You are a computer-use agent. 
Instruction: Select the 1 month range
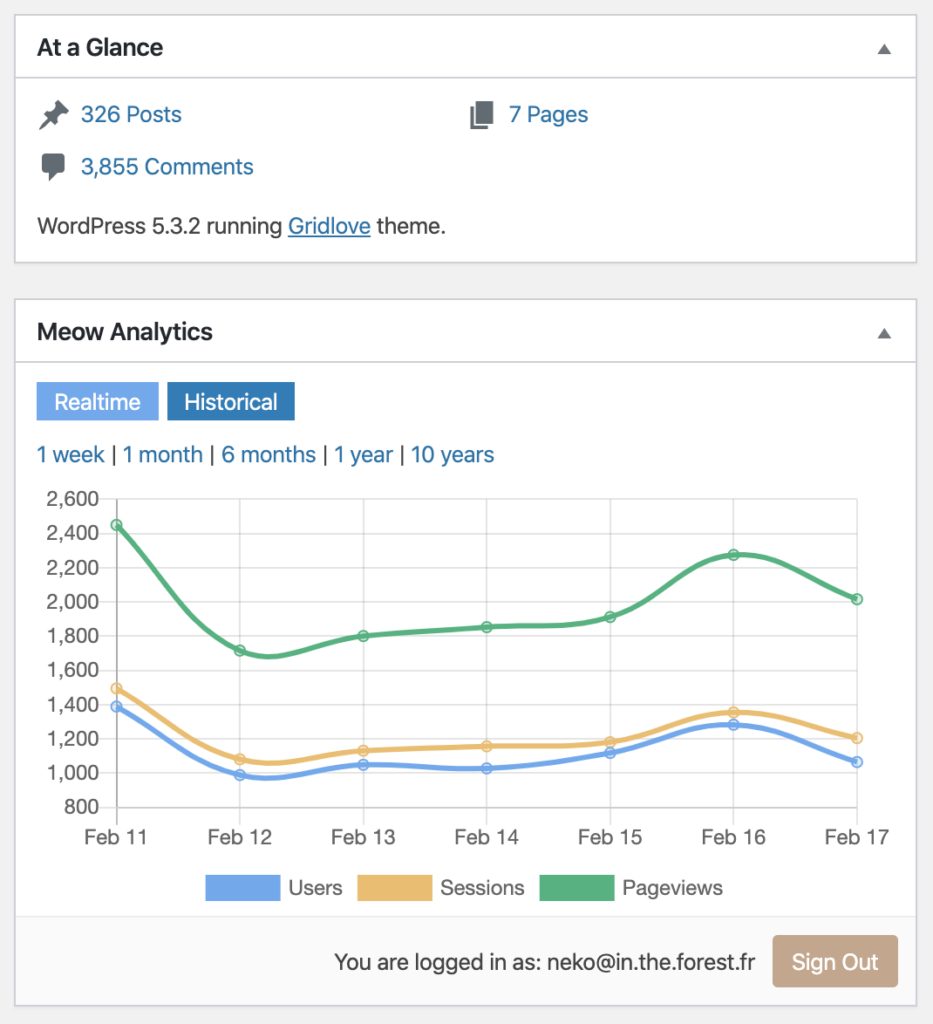coord(163,455)
